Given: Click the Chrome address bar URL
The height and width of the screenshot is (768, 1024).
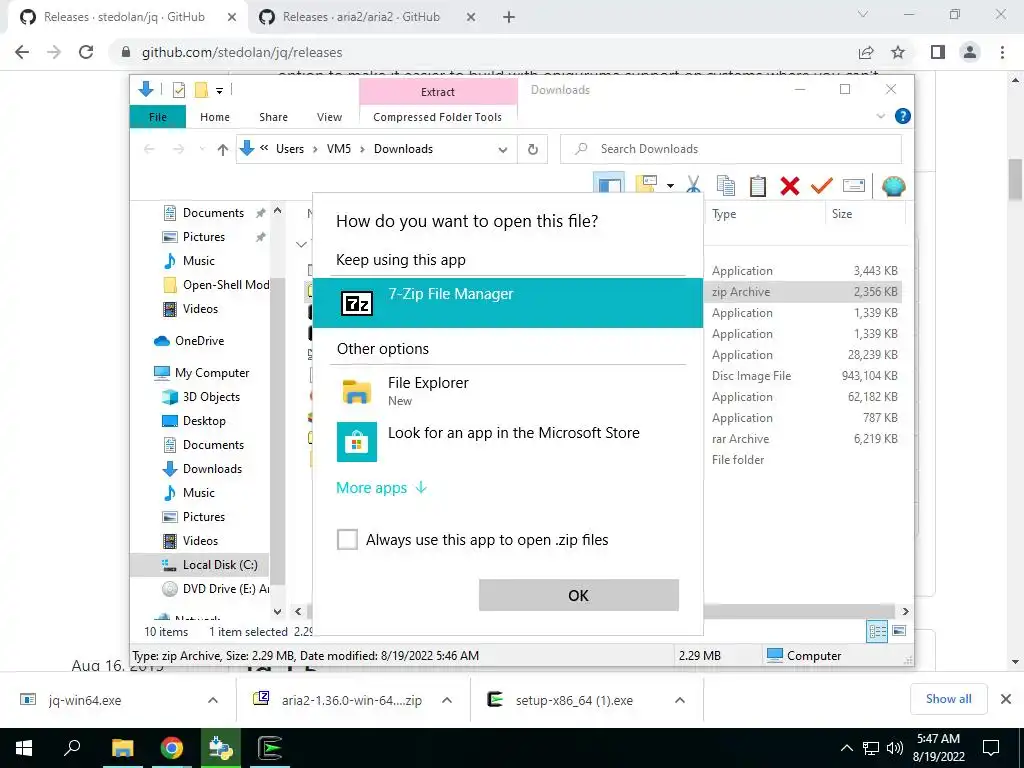Looking at the screenshot, I should point(242,52).
